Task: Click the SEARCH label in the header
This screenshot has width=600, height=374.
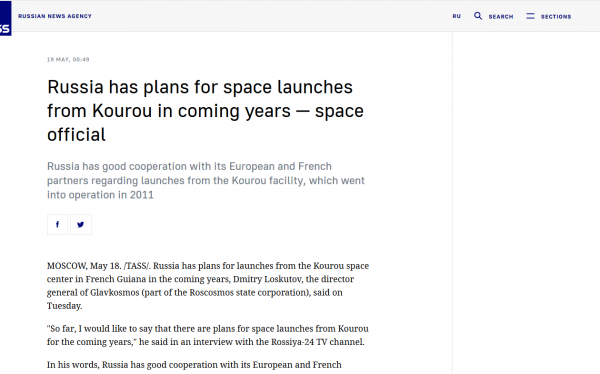Action: [501, 16]
